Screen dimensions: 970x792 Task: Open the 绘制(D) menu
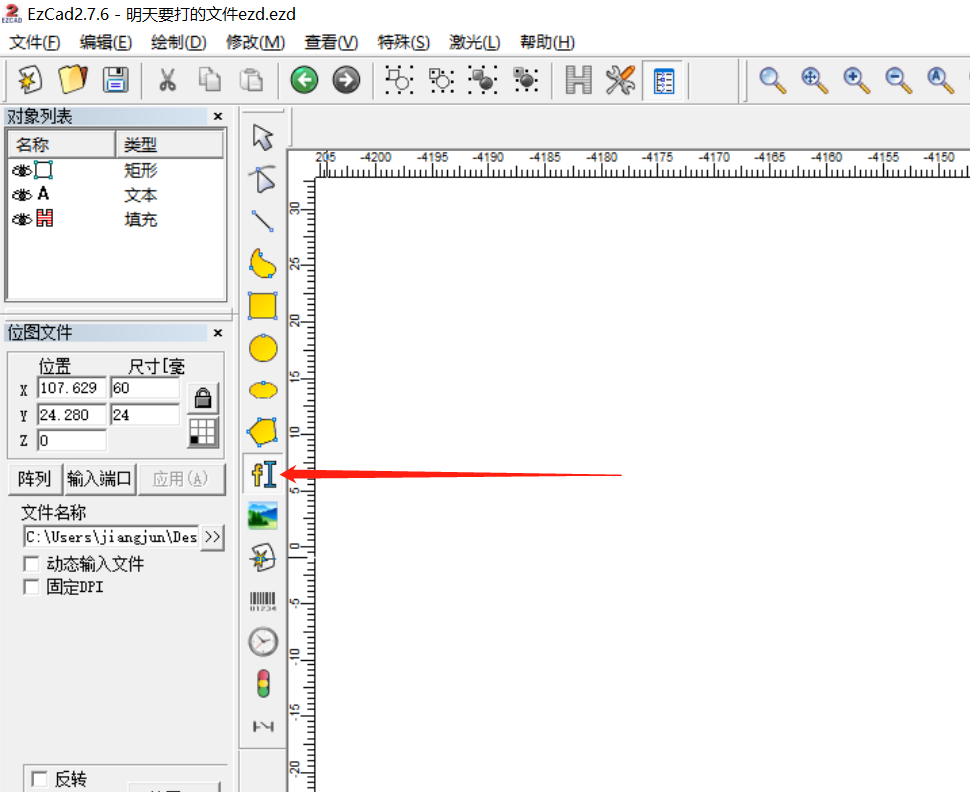(x=179, y=42)
